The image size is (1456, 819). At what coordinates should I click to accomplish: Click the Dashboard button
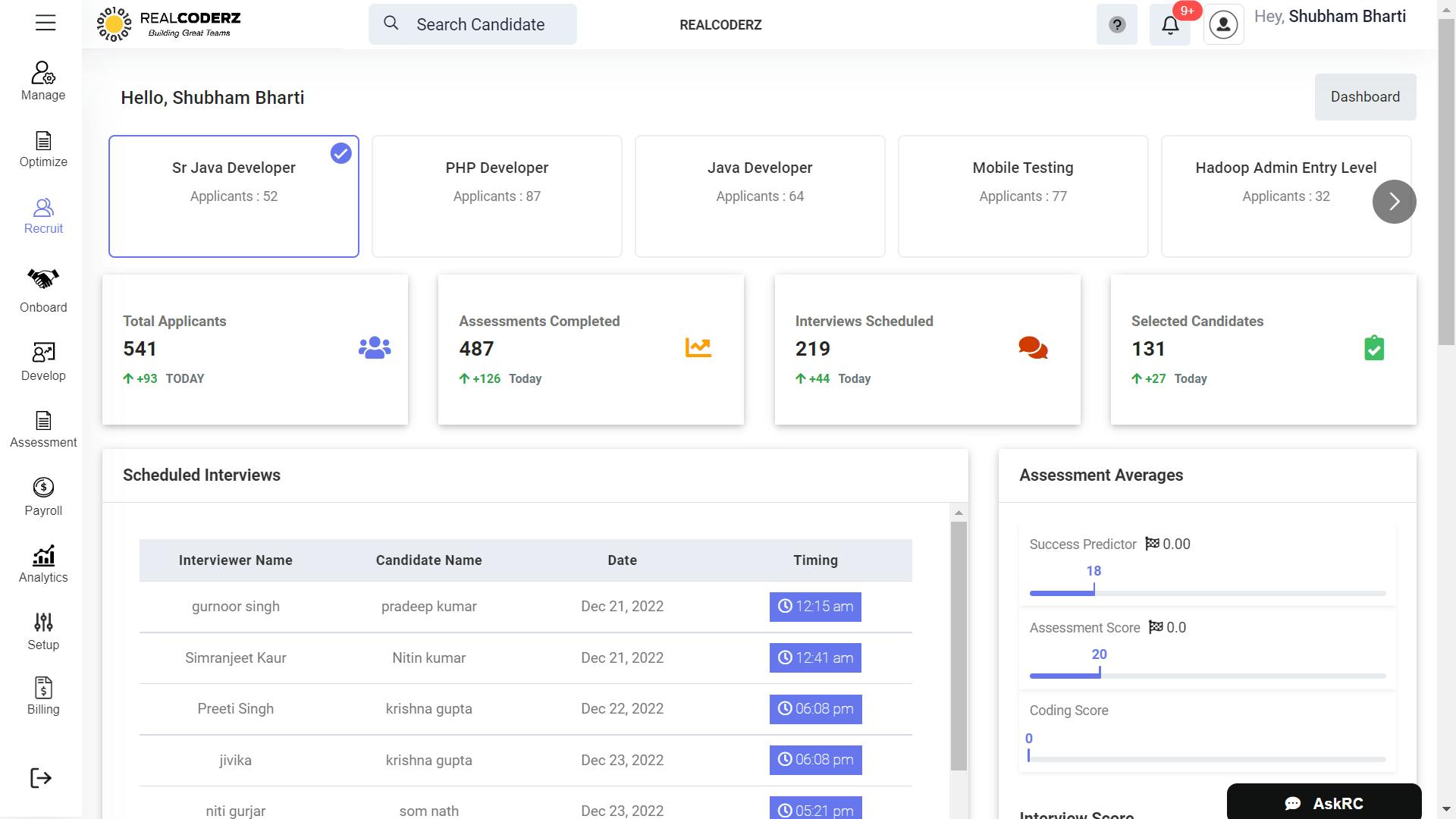(x=1365, y=97)
